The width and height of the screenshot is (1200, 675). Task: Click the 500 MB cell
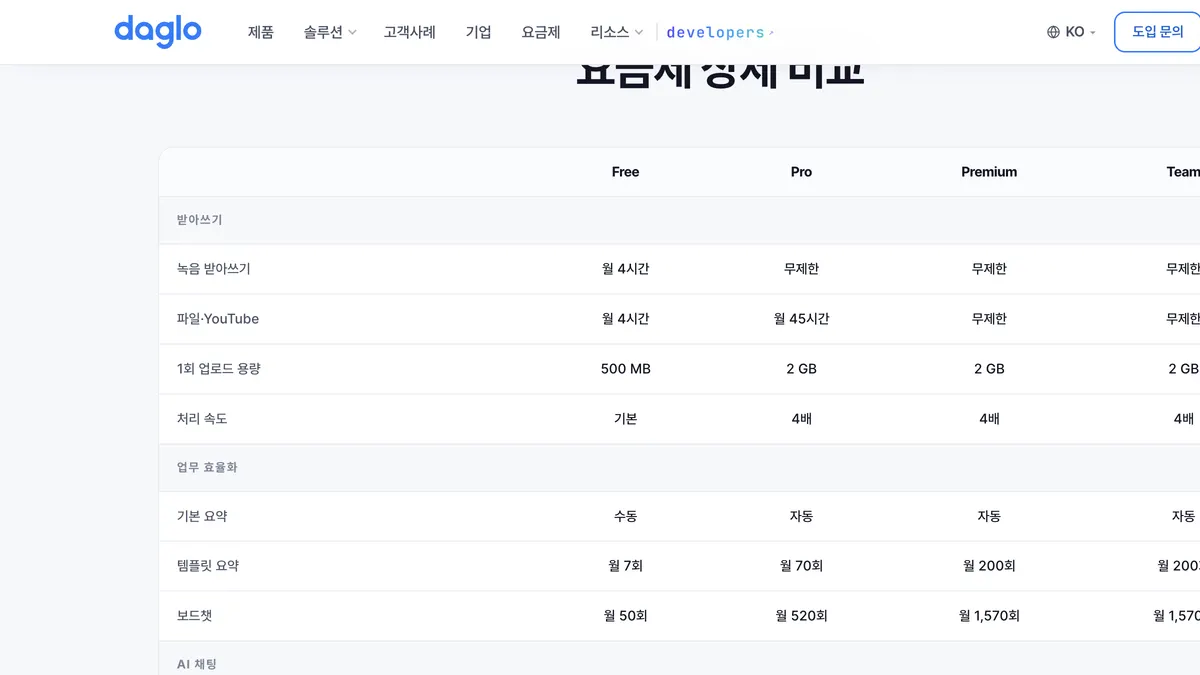click(626, 369)
